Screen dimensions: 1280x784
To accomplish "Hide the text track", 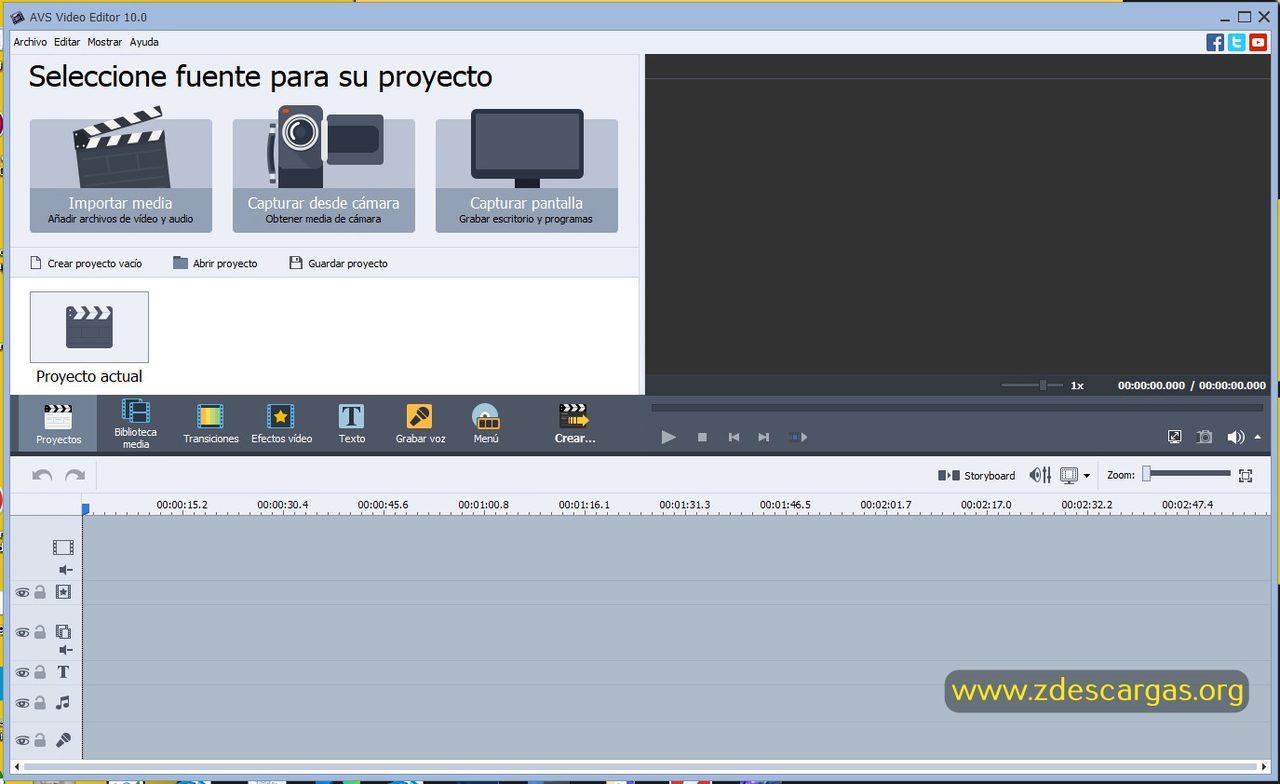I will pyautogui.click(x=22, y=672).
